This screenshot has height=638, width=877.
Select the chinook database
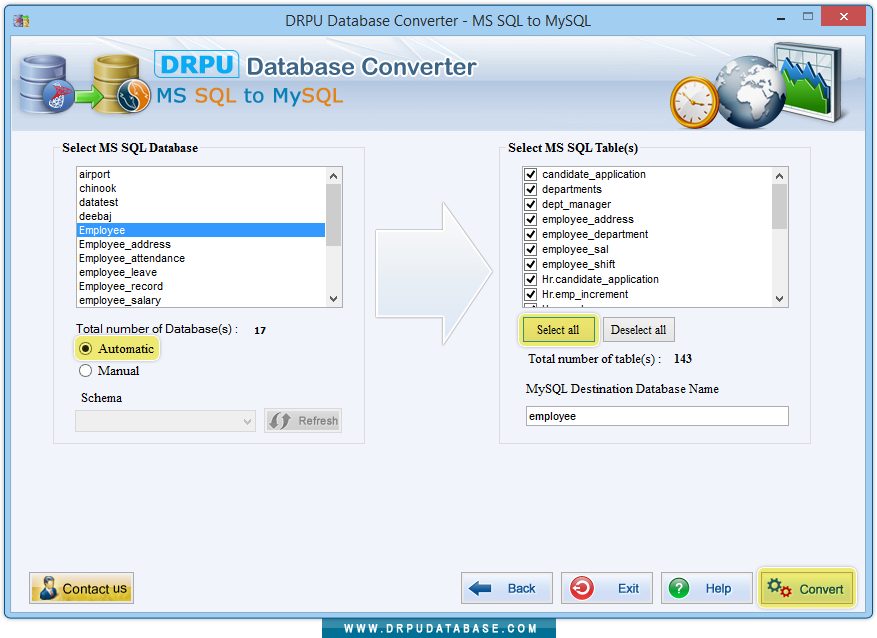pyautogui.click(x=201, y=188)
